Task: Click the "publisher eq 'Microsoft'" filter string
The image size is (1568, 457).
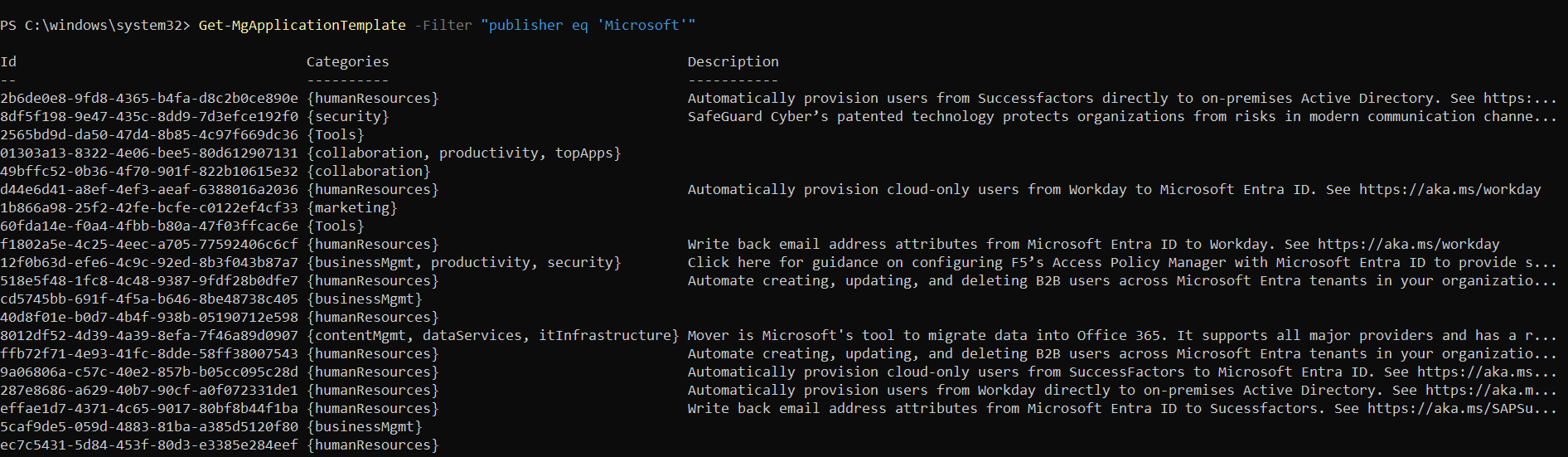Action: coord(588,25)
